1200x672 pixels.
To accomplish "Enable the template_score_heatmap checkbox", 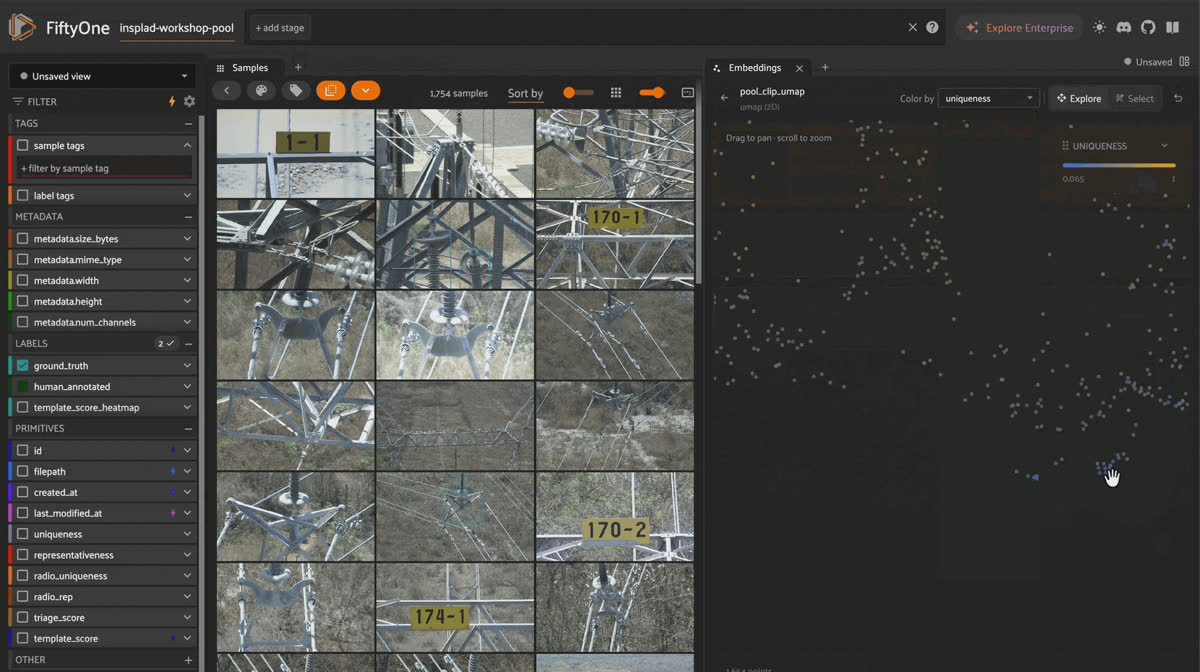I will [x=23, y=408].
